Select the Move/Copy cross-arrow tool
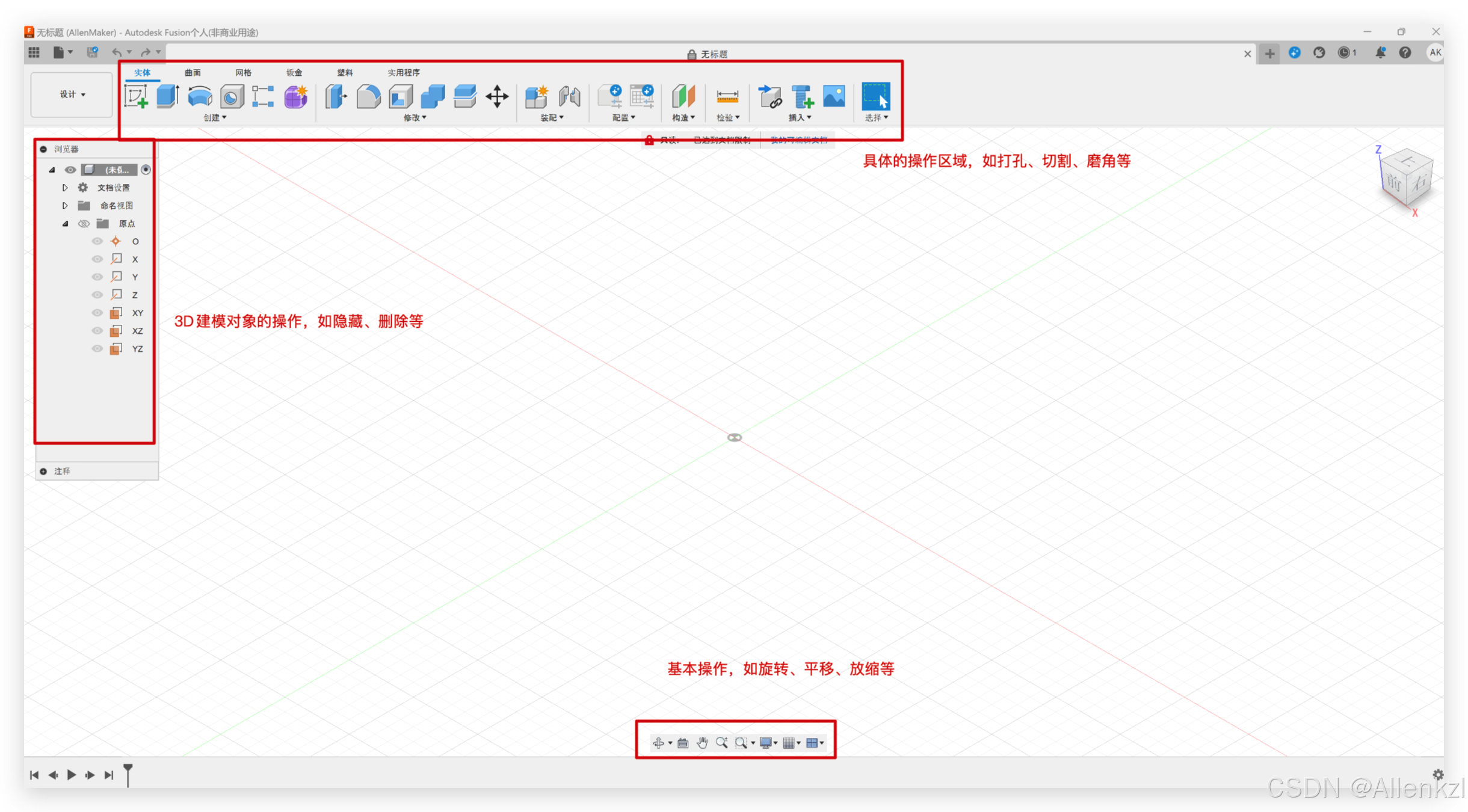 497,96
